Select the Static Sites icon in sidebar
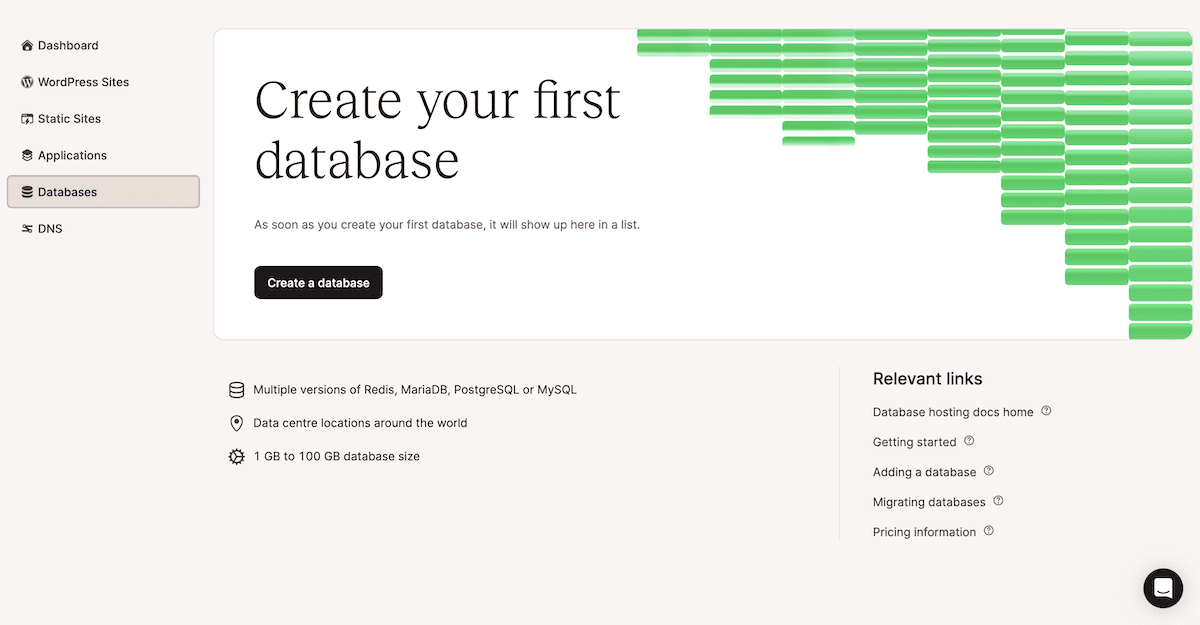Image resolution: width=1200 pixels, height=625 pixels. 26,118
